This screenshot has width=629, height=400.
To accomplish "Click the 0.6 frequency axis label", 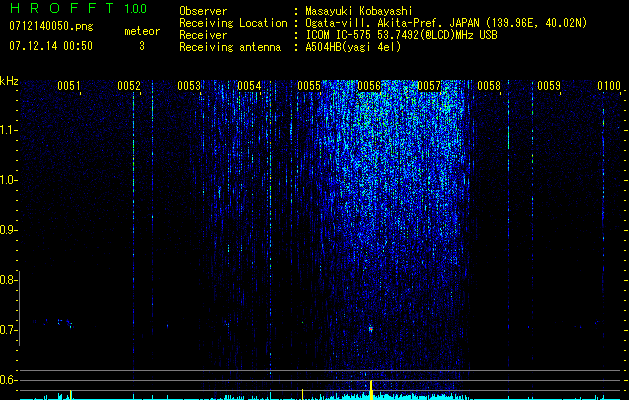I will tap(8, 380).
